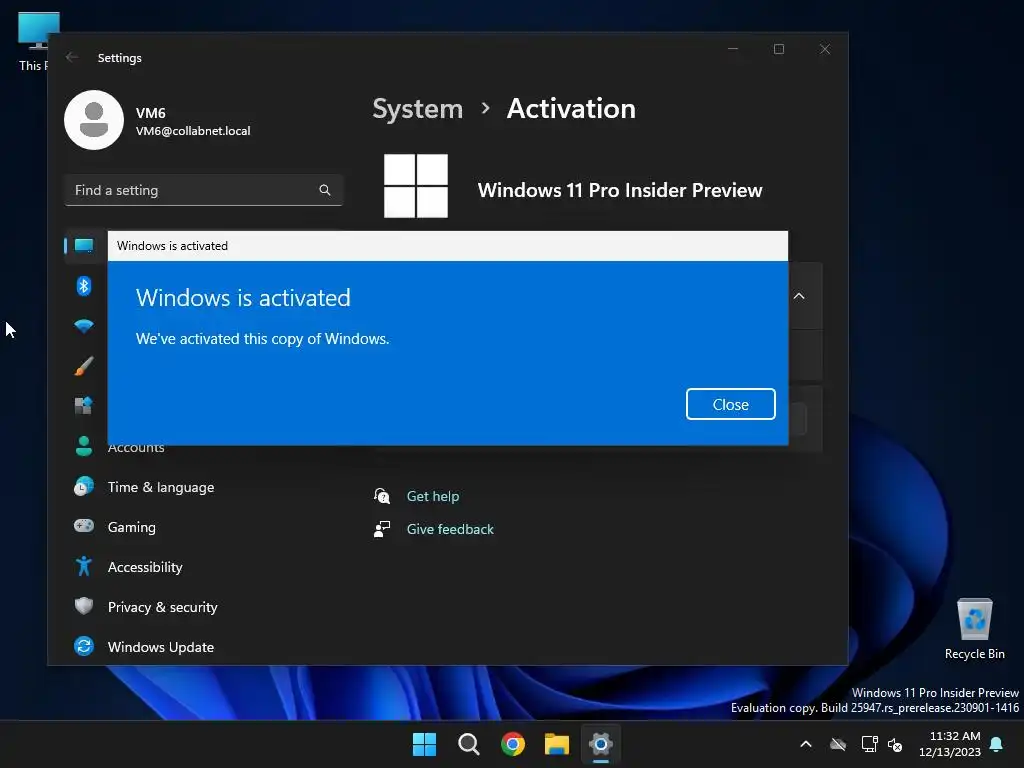Select the Recycle Bin desktop icon
Image resolution: width=1024 pixels, height=768 pixels.
point(974,628)
